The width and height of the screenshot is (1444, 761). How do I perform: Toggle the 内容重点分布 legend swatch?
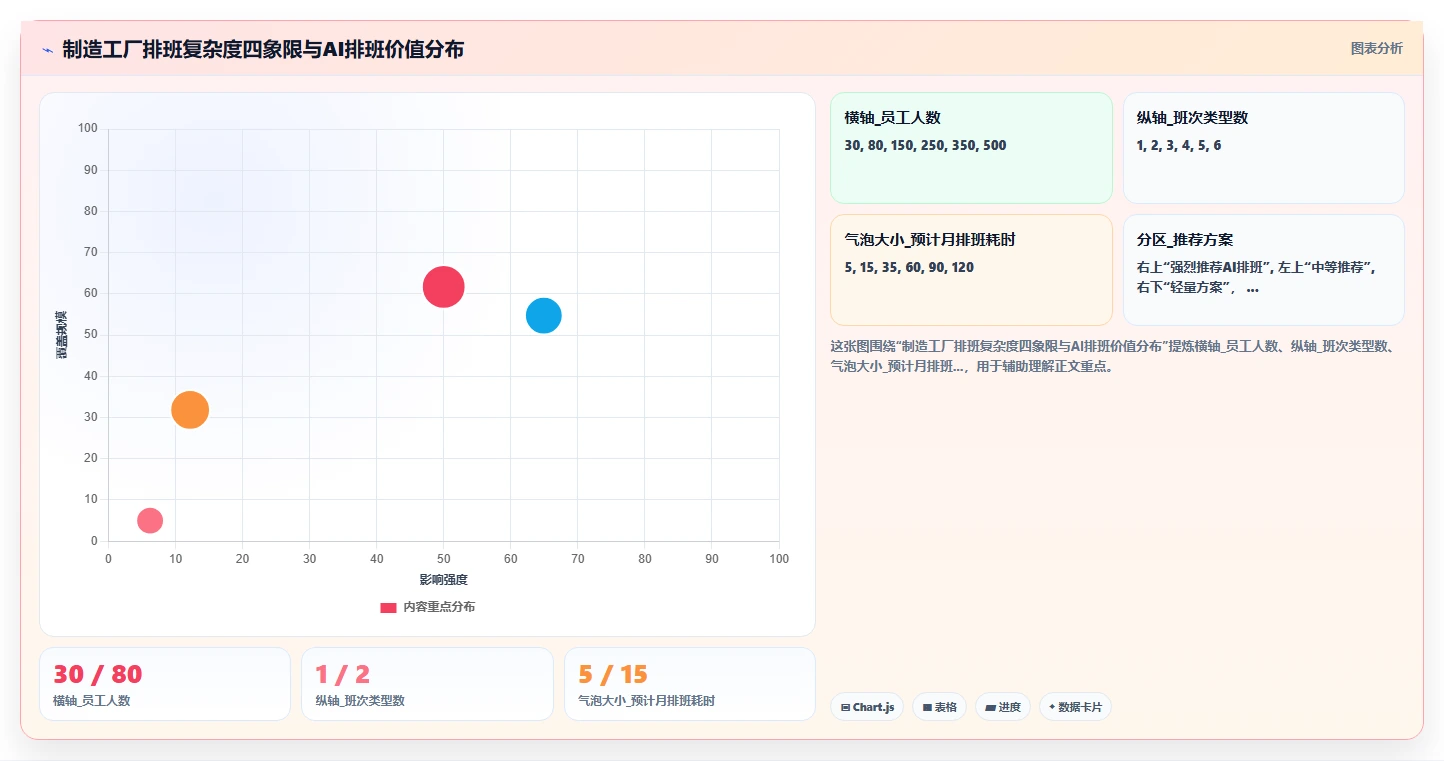(388, 607)
